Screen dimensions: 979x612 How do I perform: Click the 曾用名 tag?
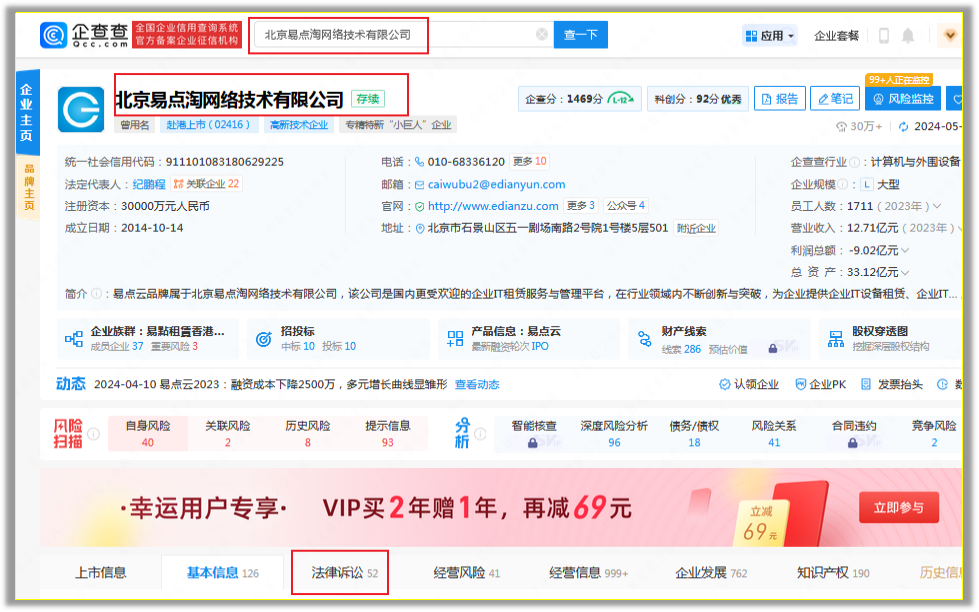click(x=134, y=125)
